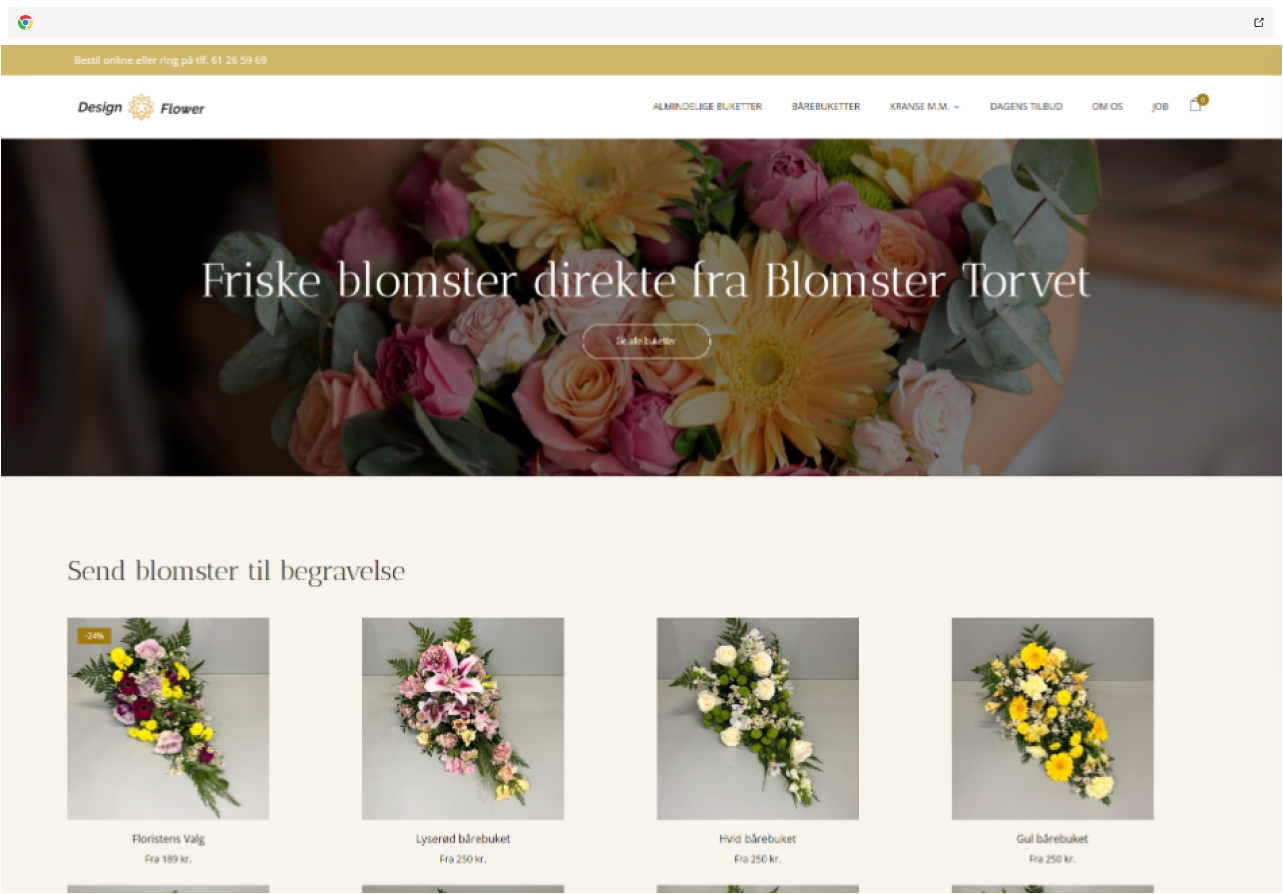Click the -24% discount badge

coord(94,635)
